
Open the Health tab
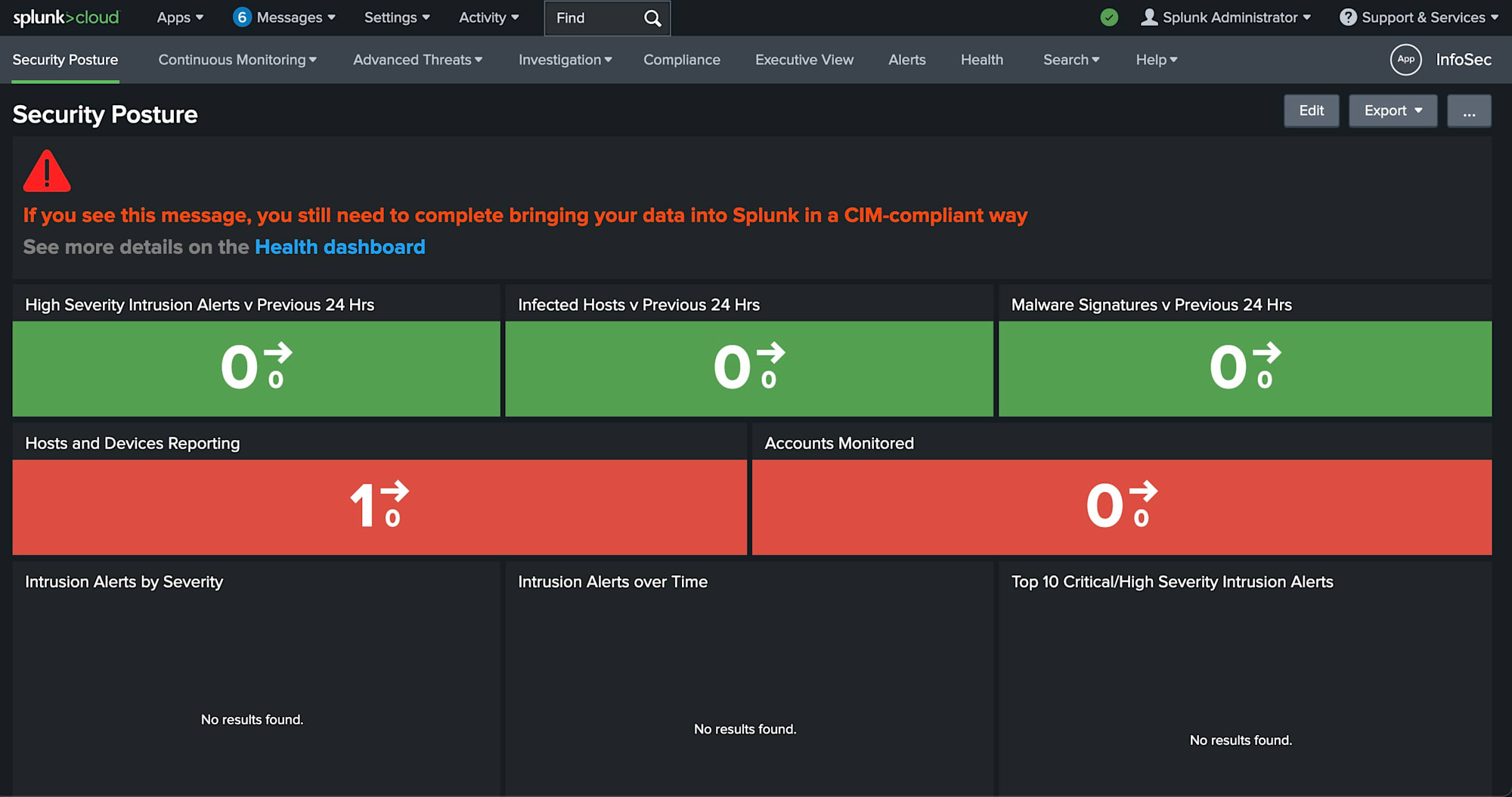click(x=981, y=60)
